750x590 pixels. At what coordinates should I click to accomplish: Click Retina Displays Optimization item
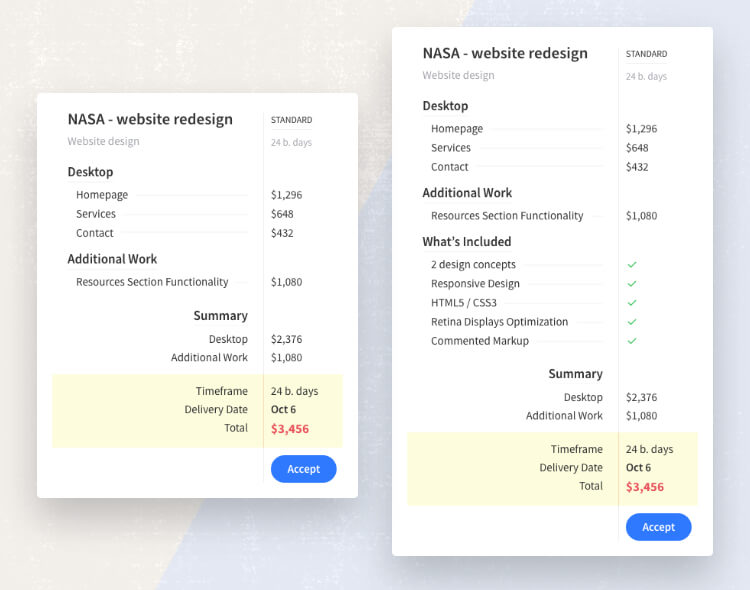tap(499, 322)
